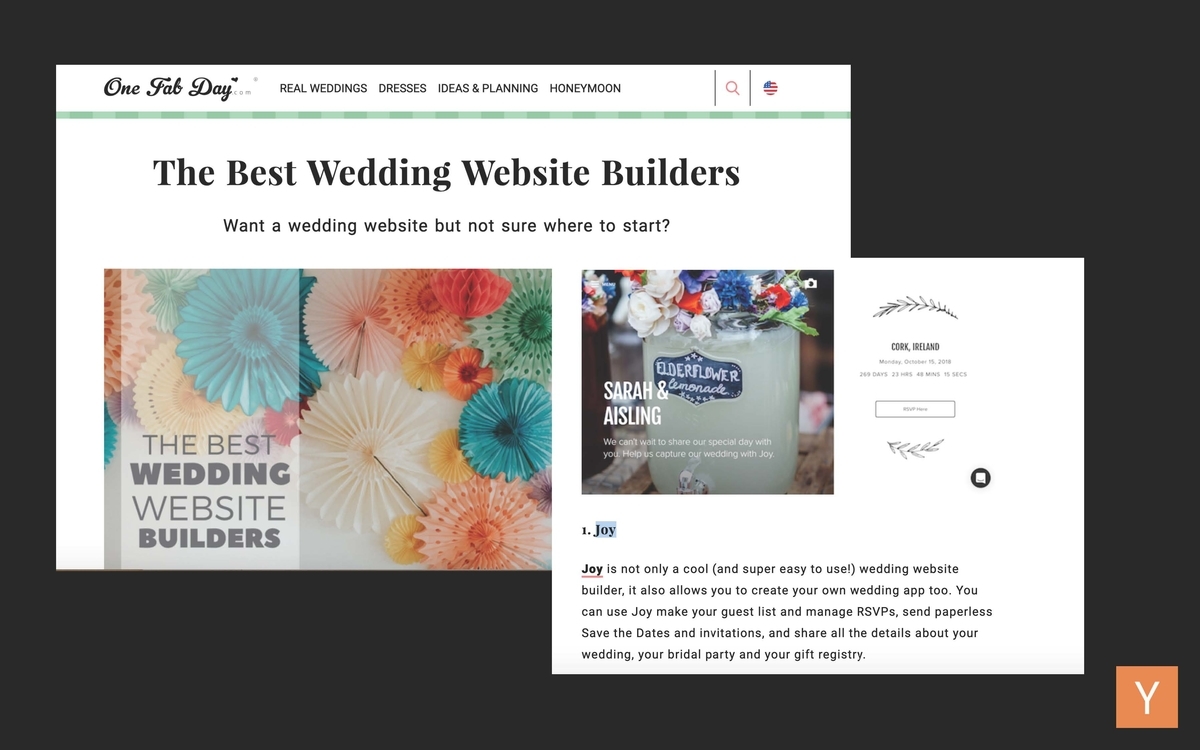
Task: Click the orange Y logo
Action: (x=1147, y=696)
